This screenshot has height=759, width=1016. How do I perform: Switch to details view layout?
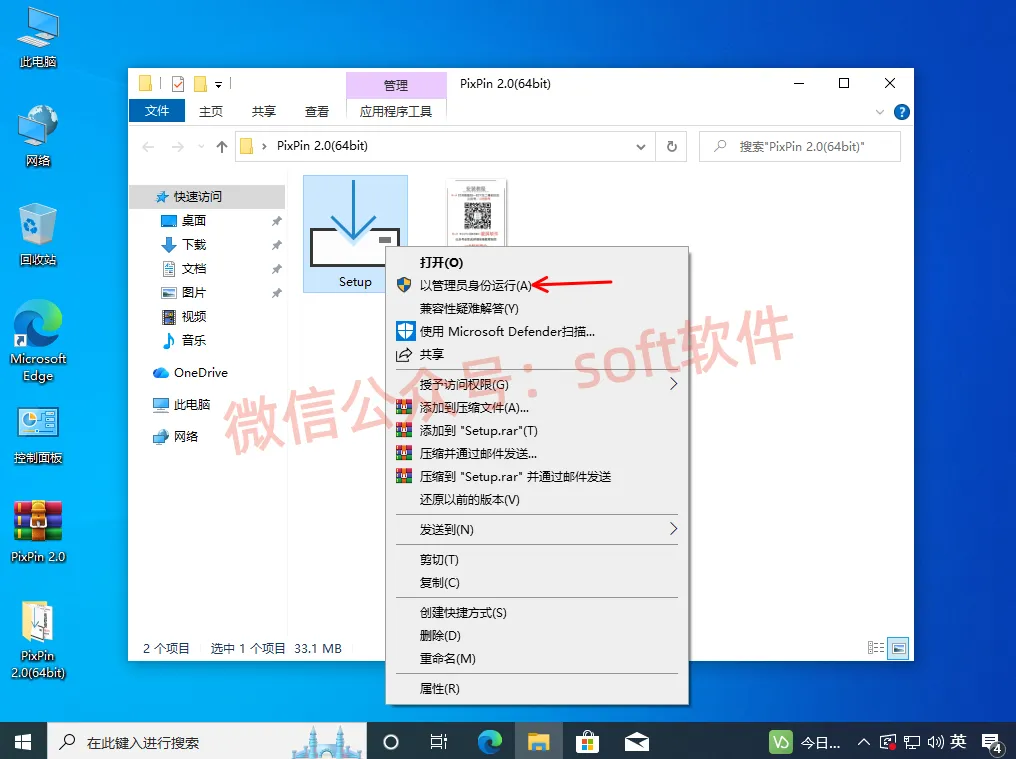[x=875, y=648]
